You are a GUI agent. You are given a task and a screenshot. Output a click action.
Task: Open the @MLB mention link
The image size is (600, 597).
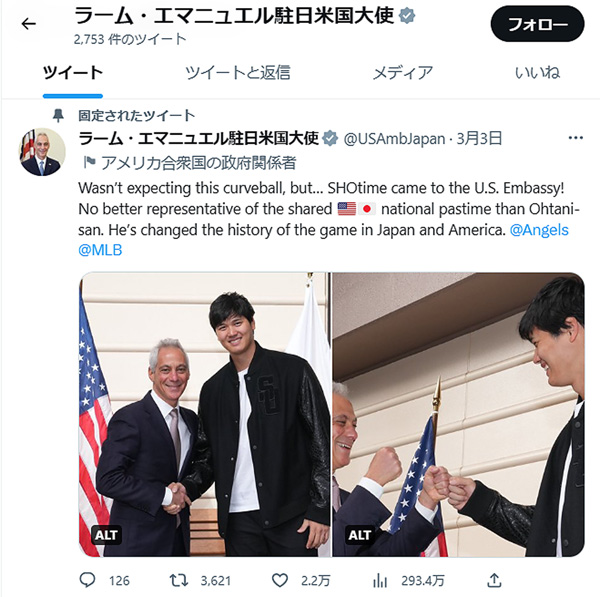100,250
